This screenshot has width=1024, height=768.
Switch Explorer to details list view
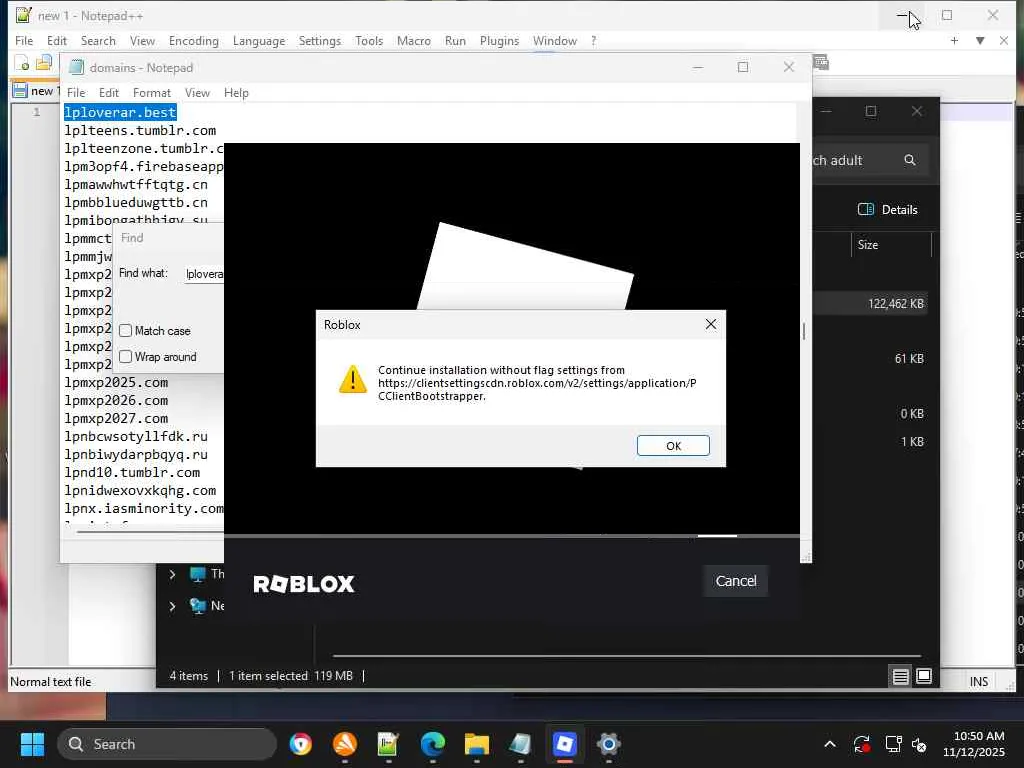(x=900, y=677)
